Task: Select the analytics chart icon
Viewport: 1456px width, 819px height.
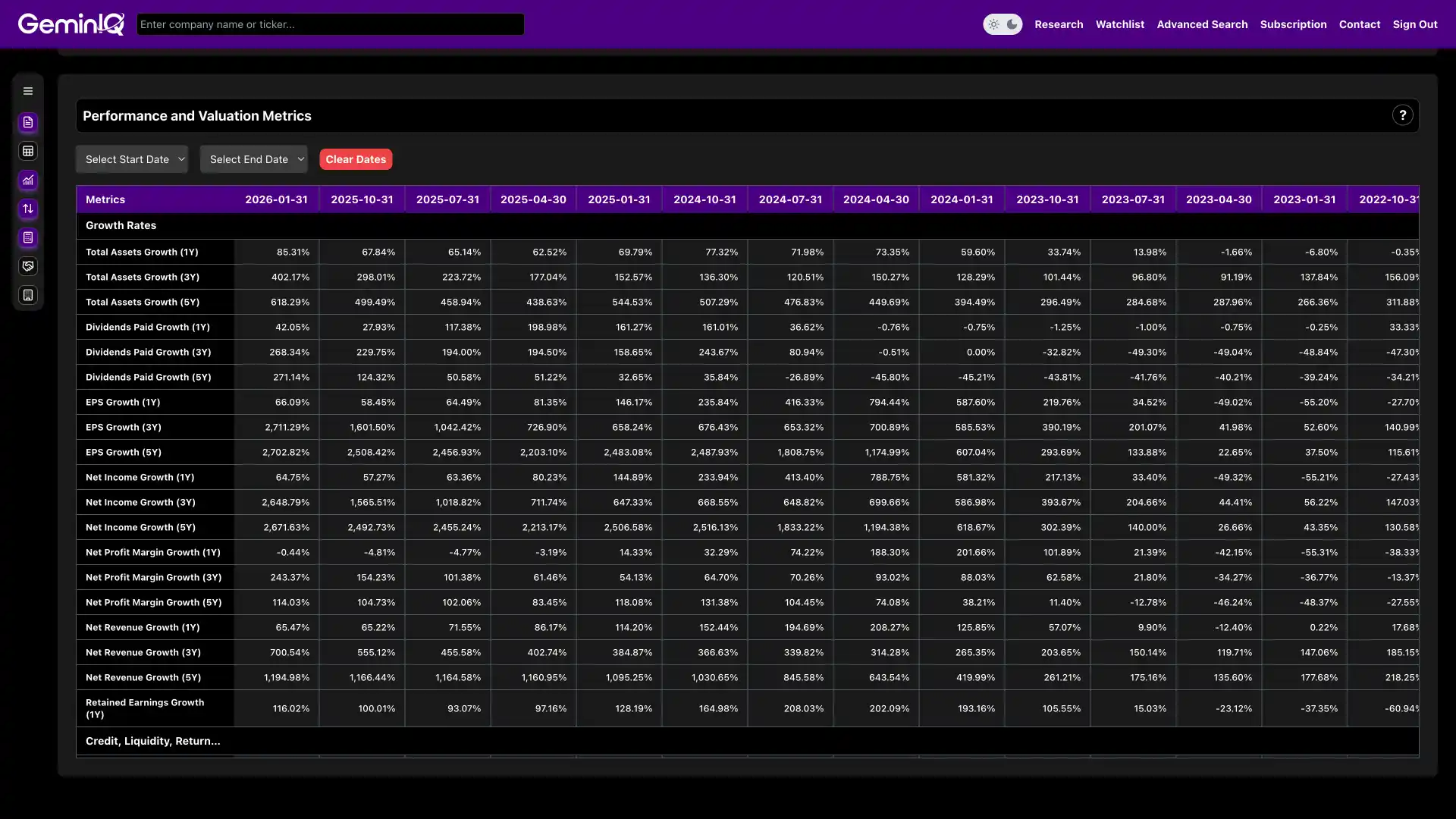Action: (28, 180)
